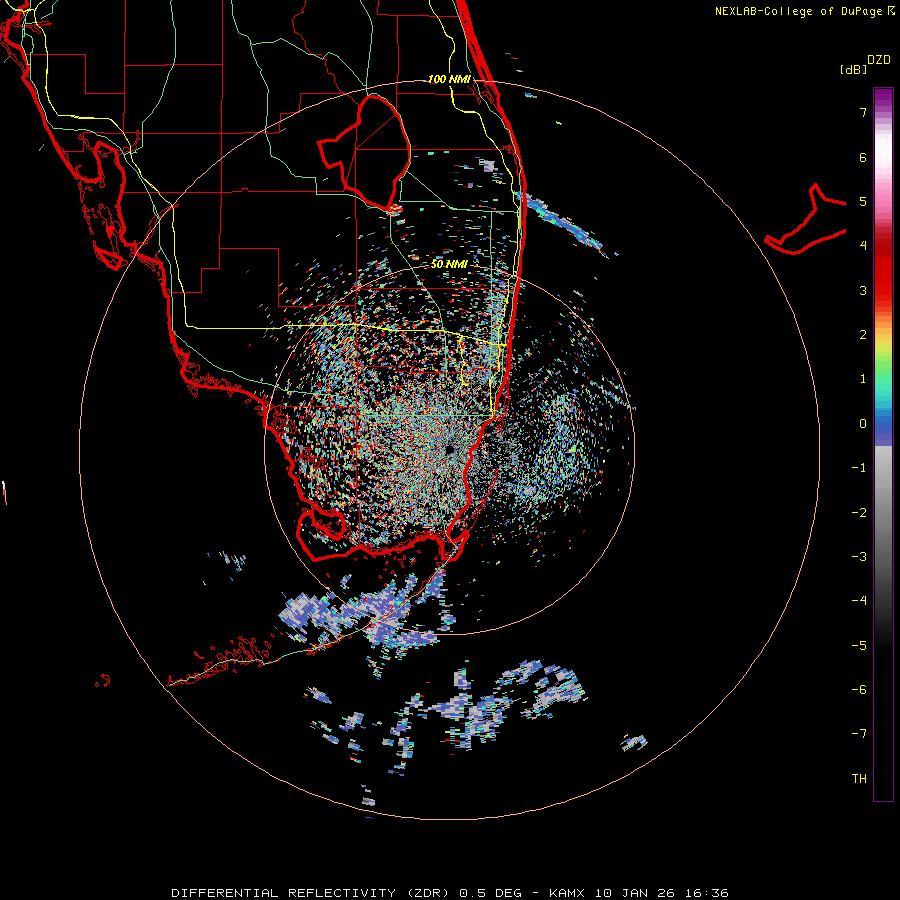900x900 pixels.
Task: Click the -6 value on the color scale
Action: 859,690
